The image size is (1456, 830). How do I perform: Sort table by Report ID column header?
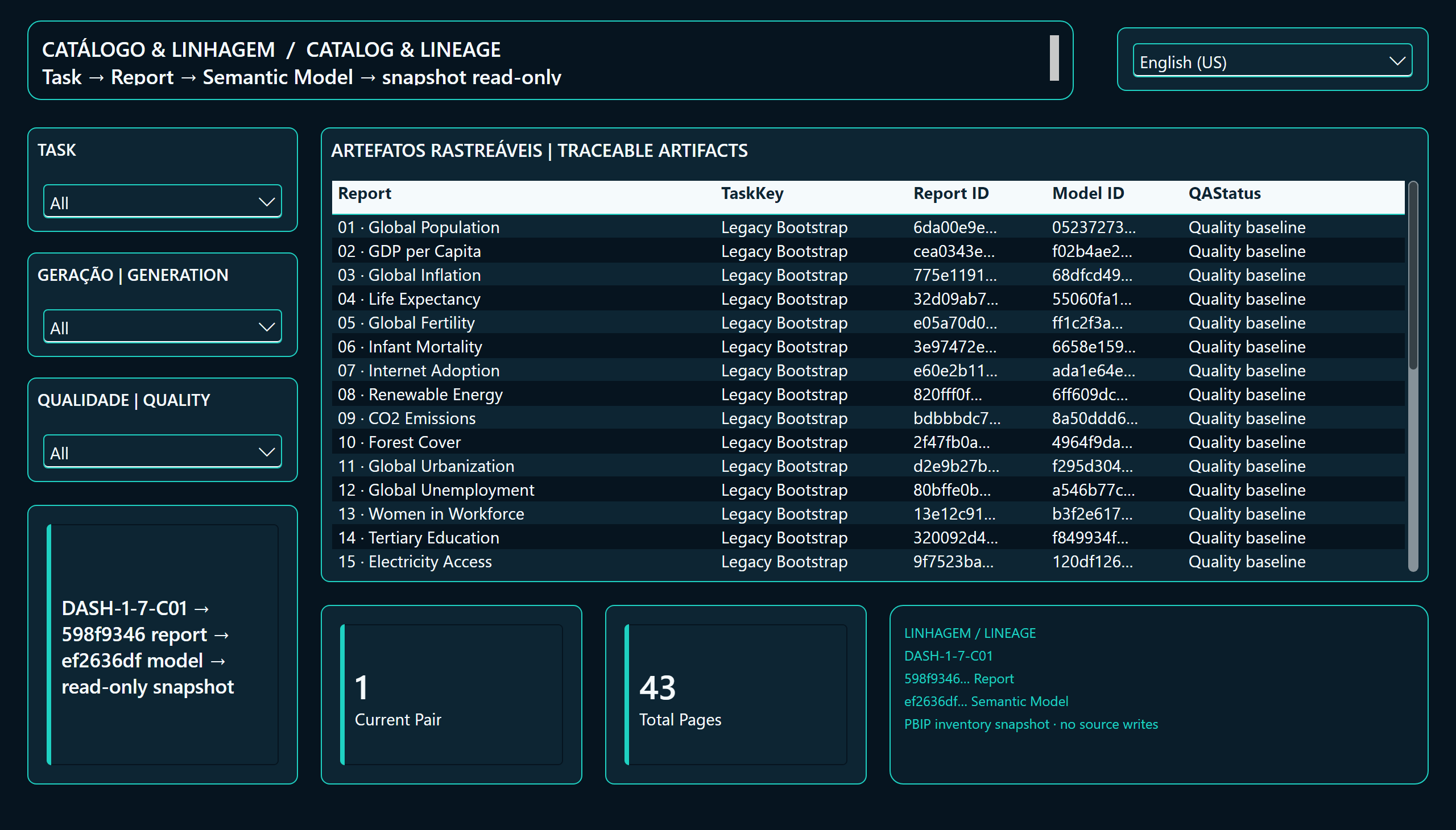(951, 194)
